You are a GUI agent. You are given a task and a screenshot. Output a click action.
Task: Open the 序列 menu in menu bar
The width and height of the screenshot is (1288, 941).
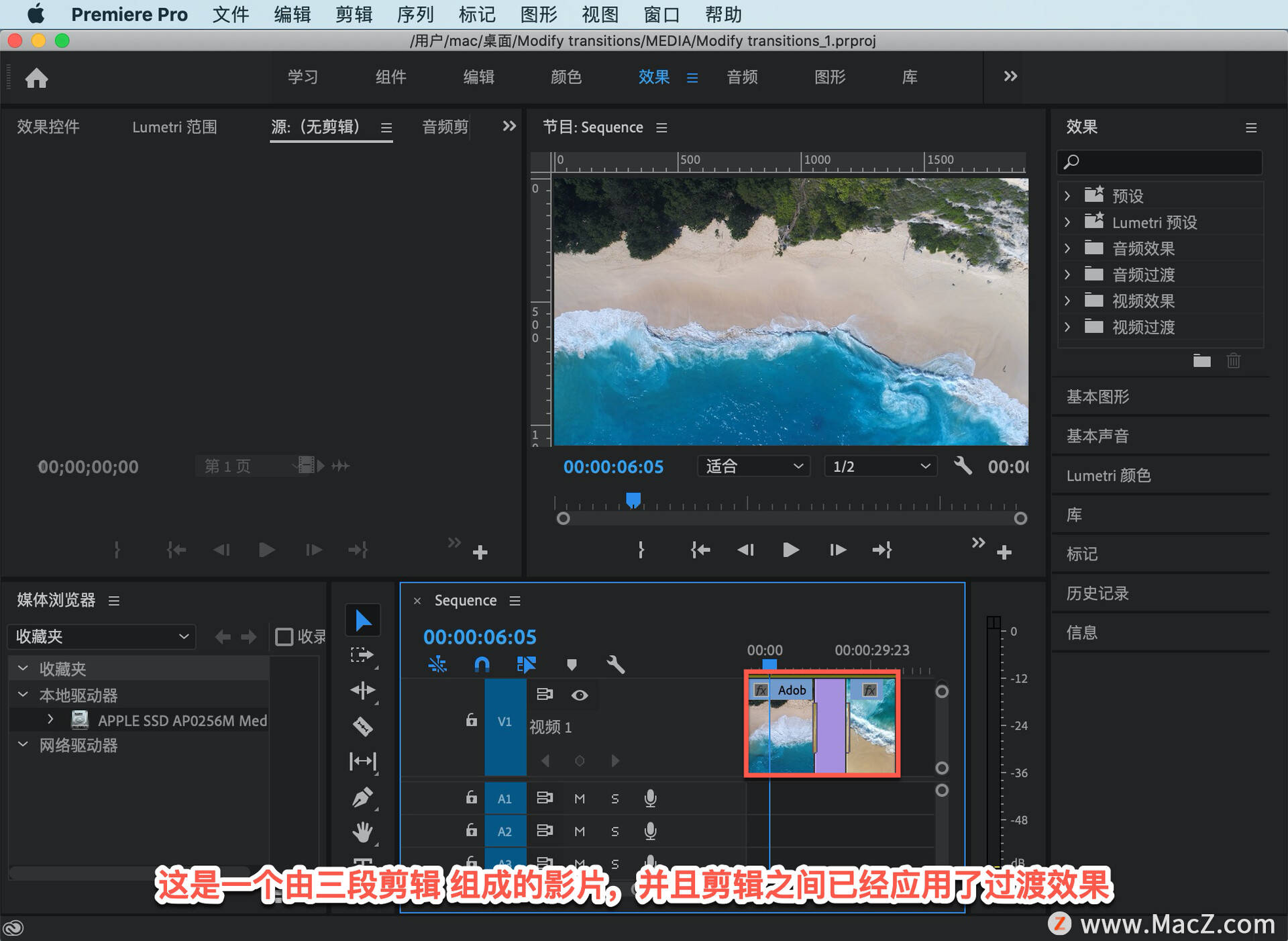pos(415,14)
